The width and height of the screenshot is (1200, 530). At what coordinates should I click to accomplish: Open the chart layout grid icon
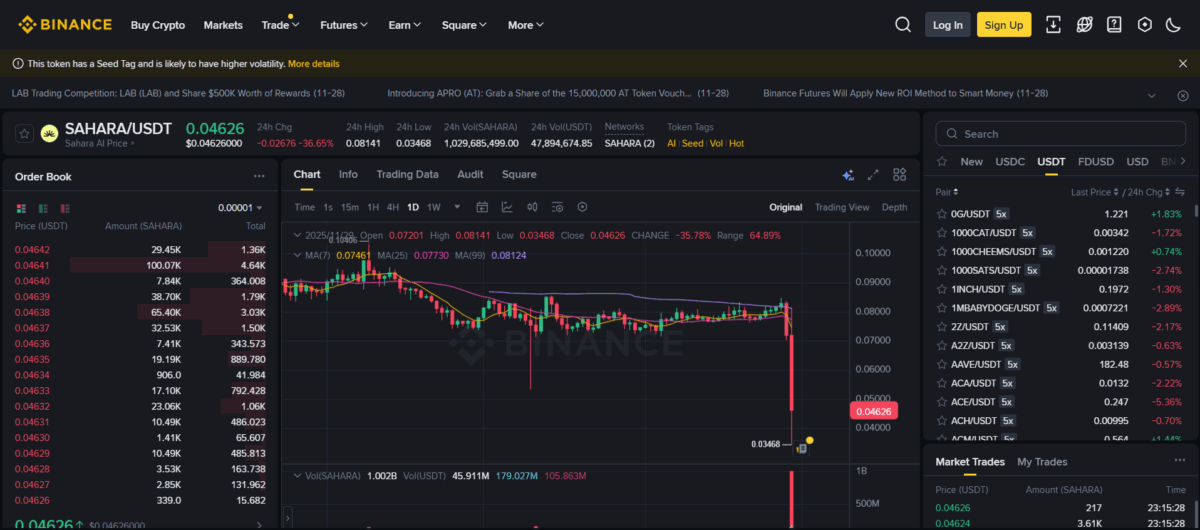900,175
